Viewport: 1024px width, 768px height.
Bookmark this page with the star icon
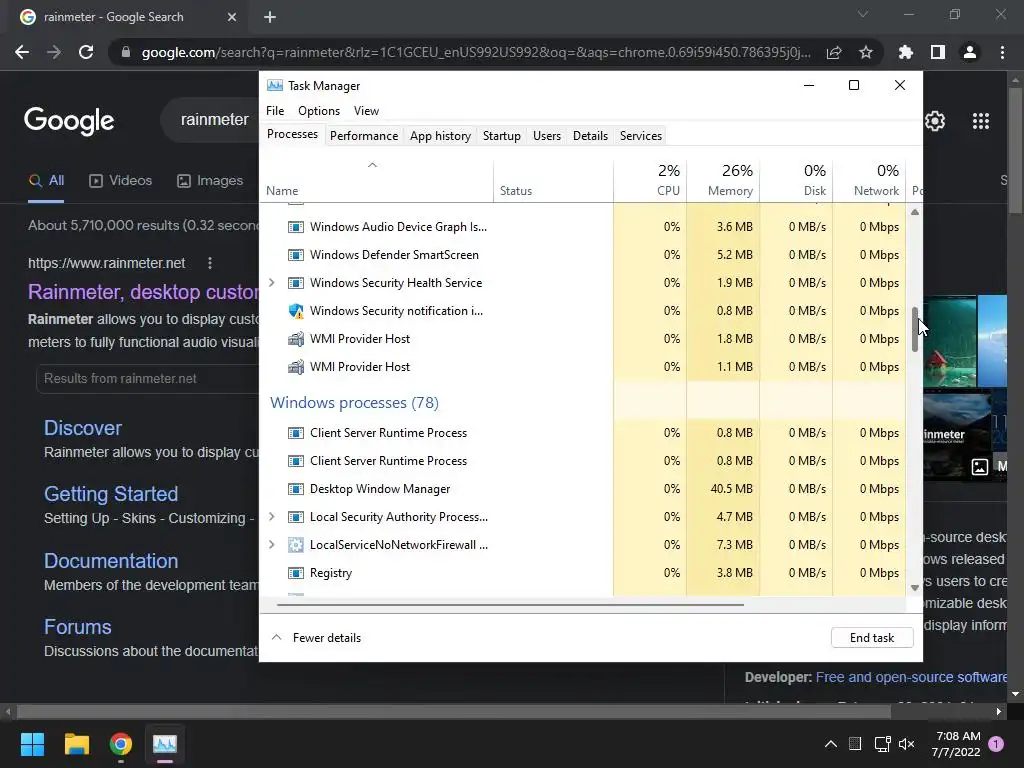click(866, 52)
